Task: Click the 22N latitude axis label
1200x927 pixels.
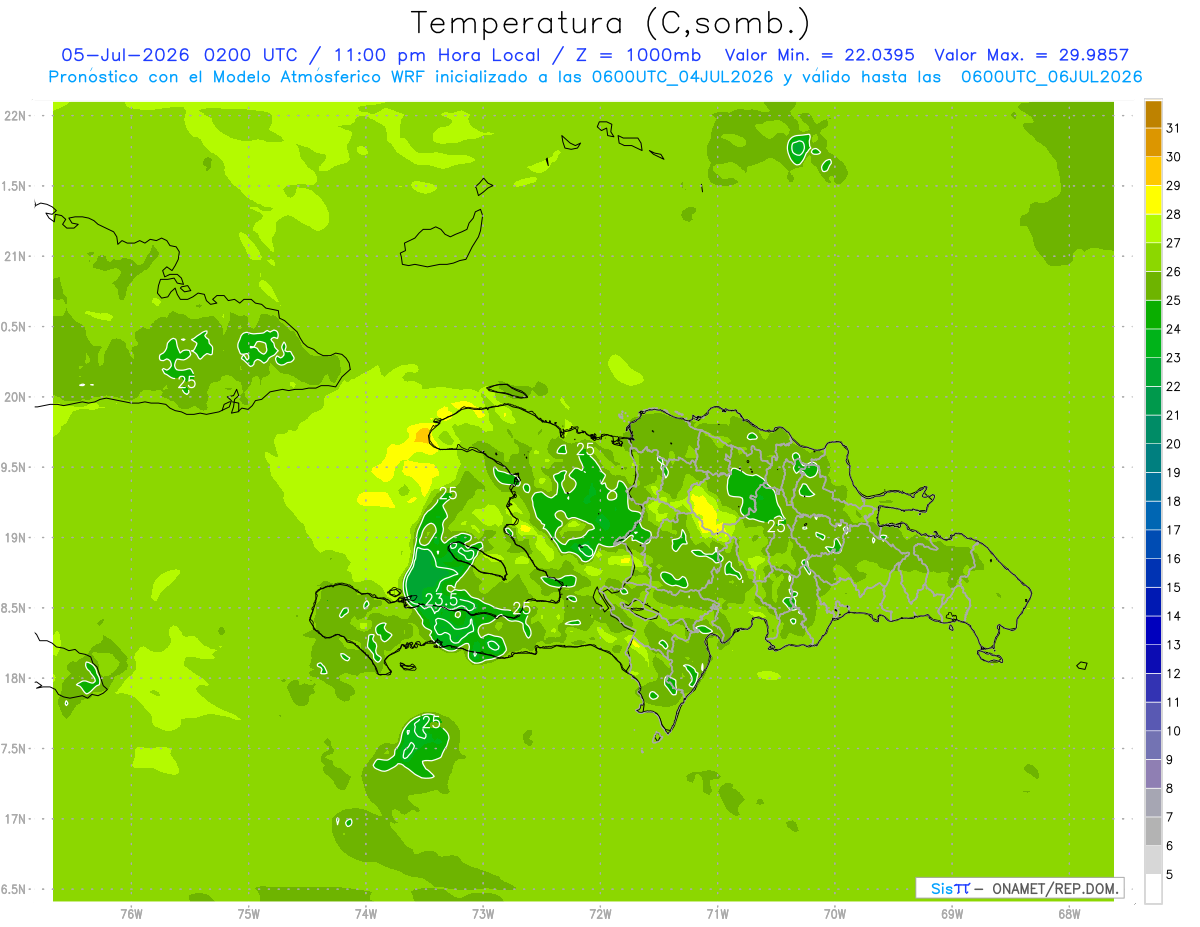Action: coord(16,116)
